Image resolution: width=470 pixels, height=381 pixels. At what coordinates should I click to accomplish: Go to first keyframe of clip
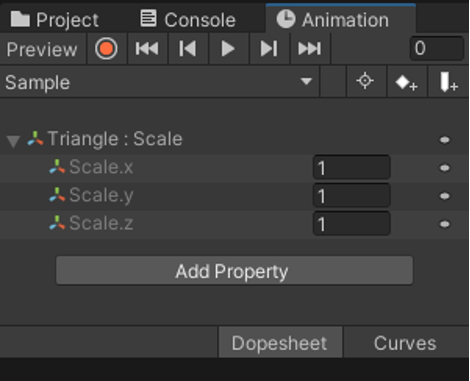tap(147, 49)
